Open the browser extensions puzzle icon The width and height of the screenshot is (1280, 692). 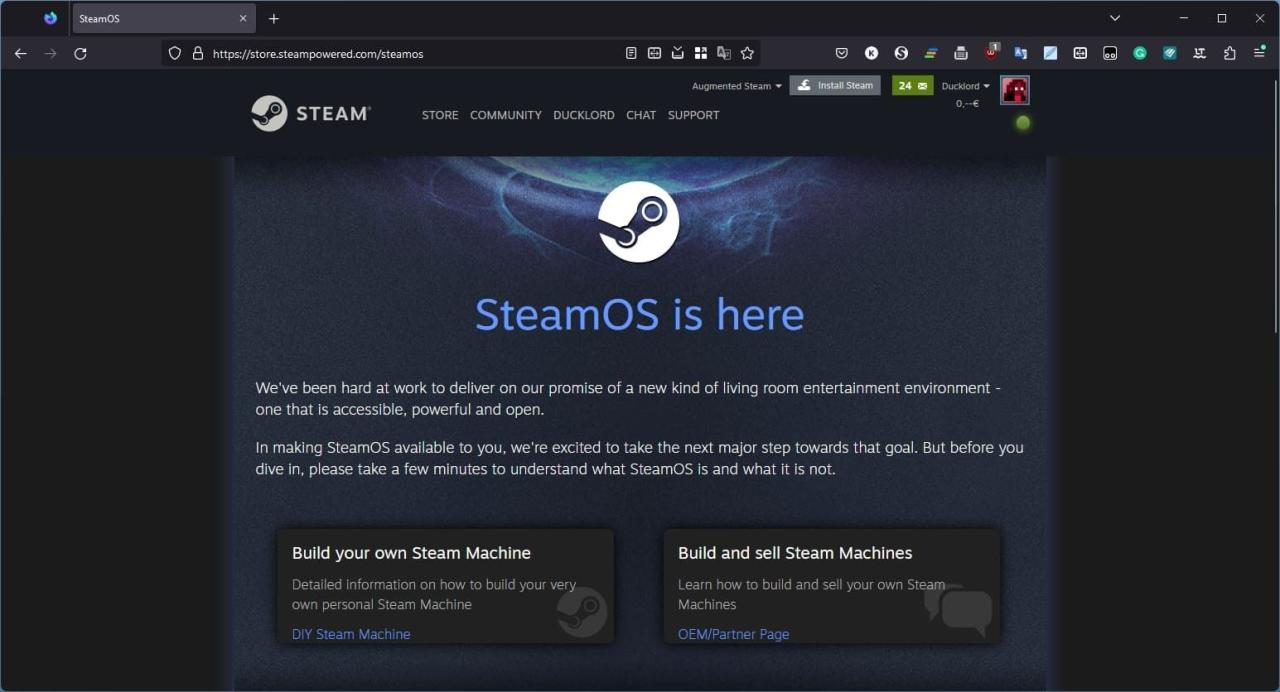coord(1230,53)
